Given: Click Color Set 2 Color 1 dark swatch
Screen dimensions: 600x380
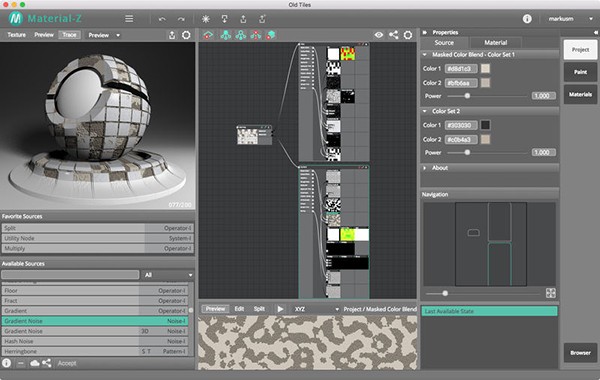Looking at the screenshot, I should coord(485,125).
